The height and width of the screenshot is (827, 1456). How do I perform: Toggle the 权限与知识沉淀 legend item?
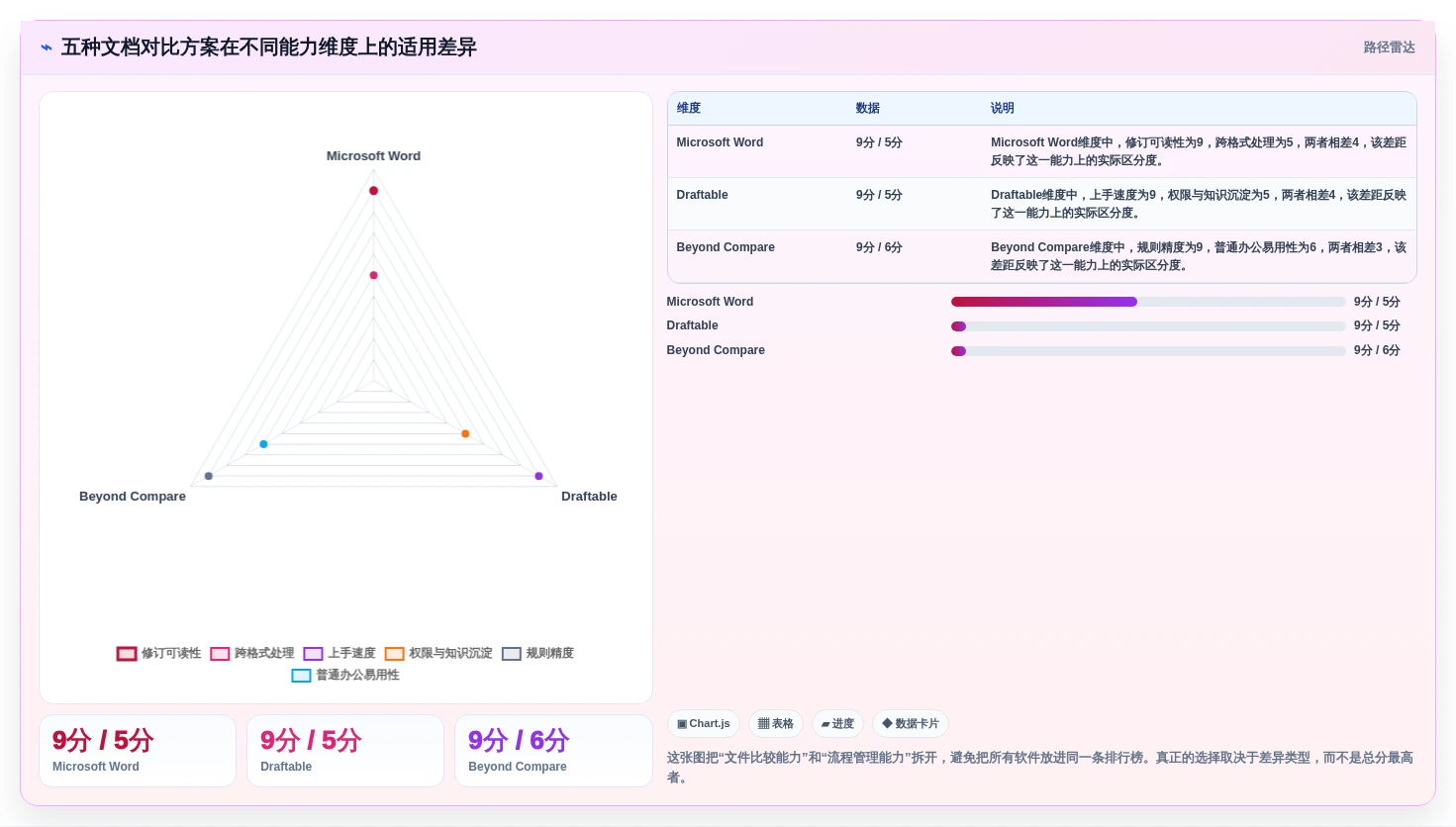click(438, 653)
